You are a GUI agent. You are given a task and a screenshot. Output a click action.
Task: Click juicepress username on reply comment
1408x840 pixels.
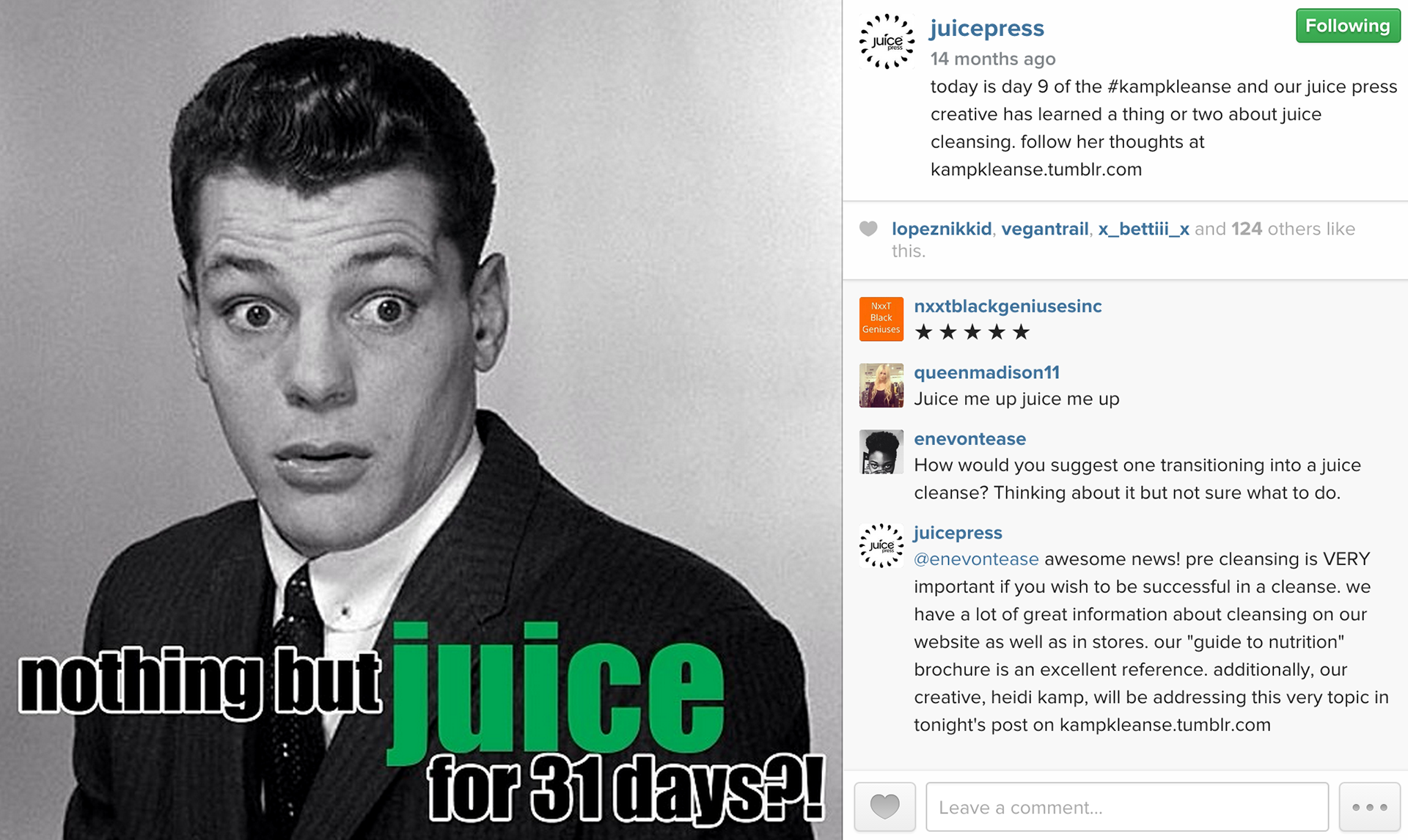[x=958, y=533]
